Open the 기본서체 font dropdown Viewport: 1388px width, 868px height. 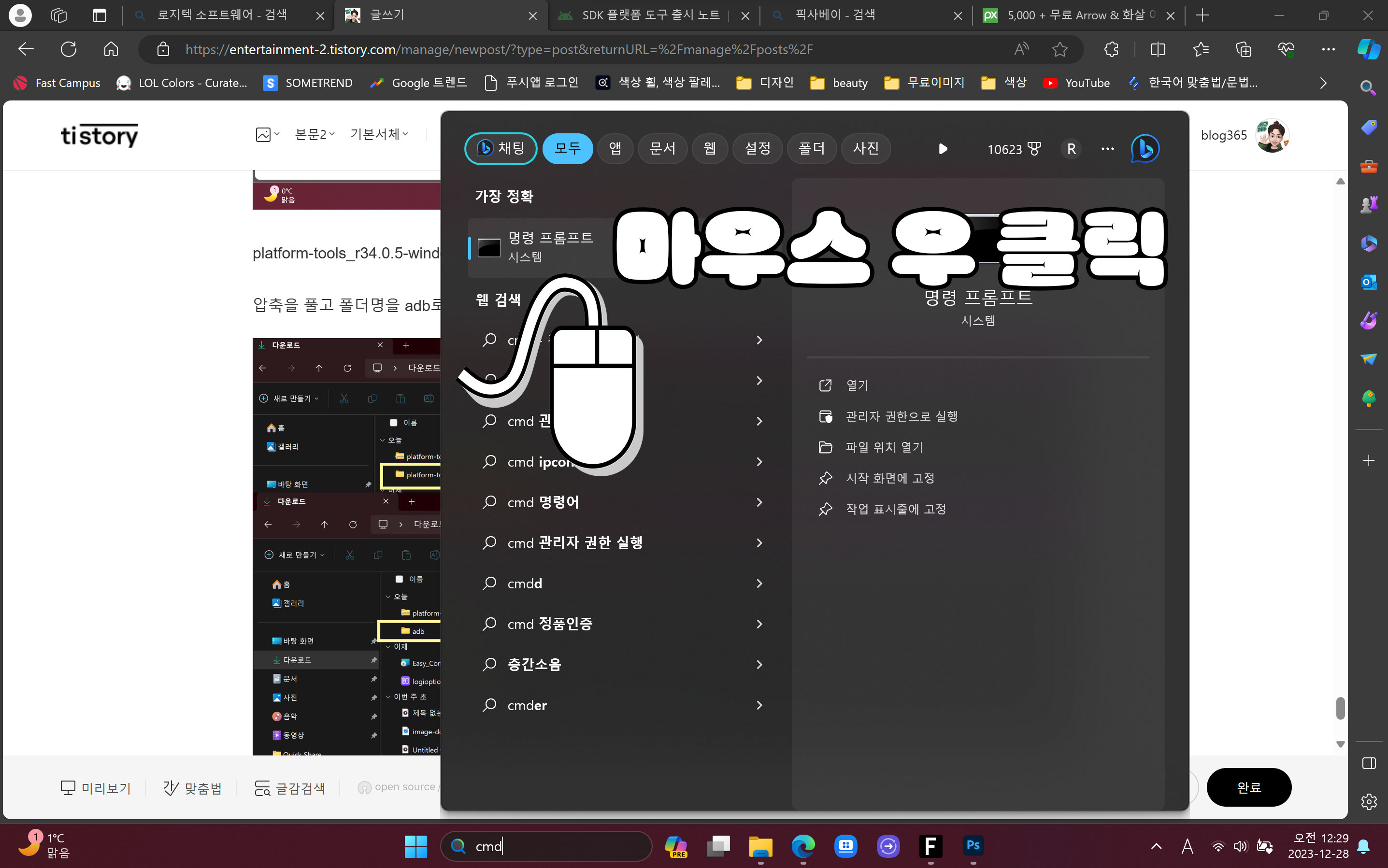pyautogui.click(x=379, y=134)
